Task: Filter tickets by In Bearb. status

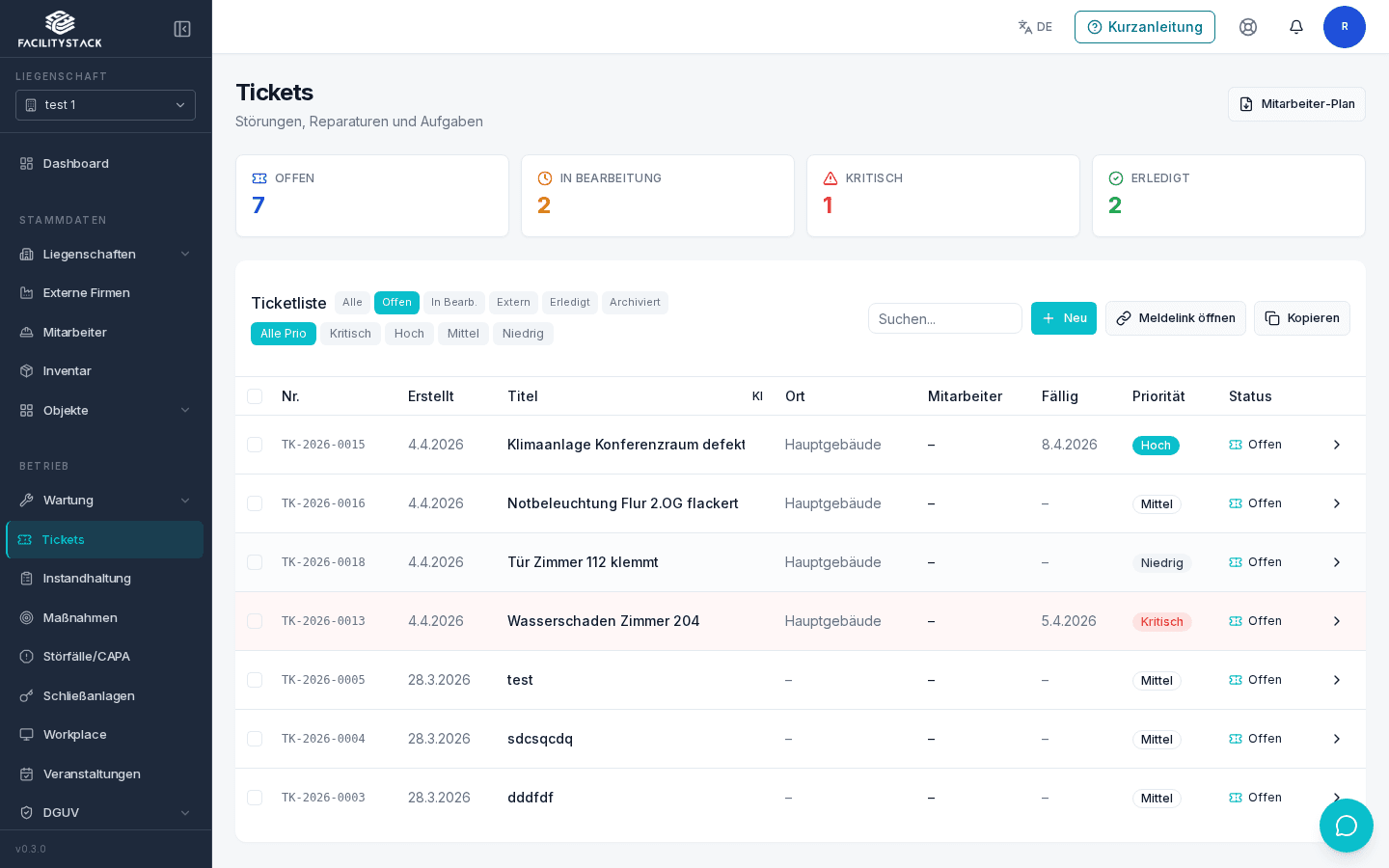Action: point(454,303)
